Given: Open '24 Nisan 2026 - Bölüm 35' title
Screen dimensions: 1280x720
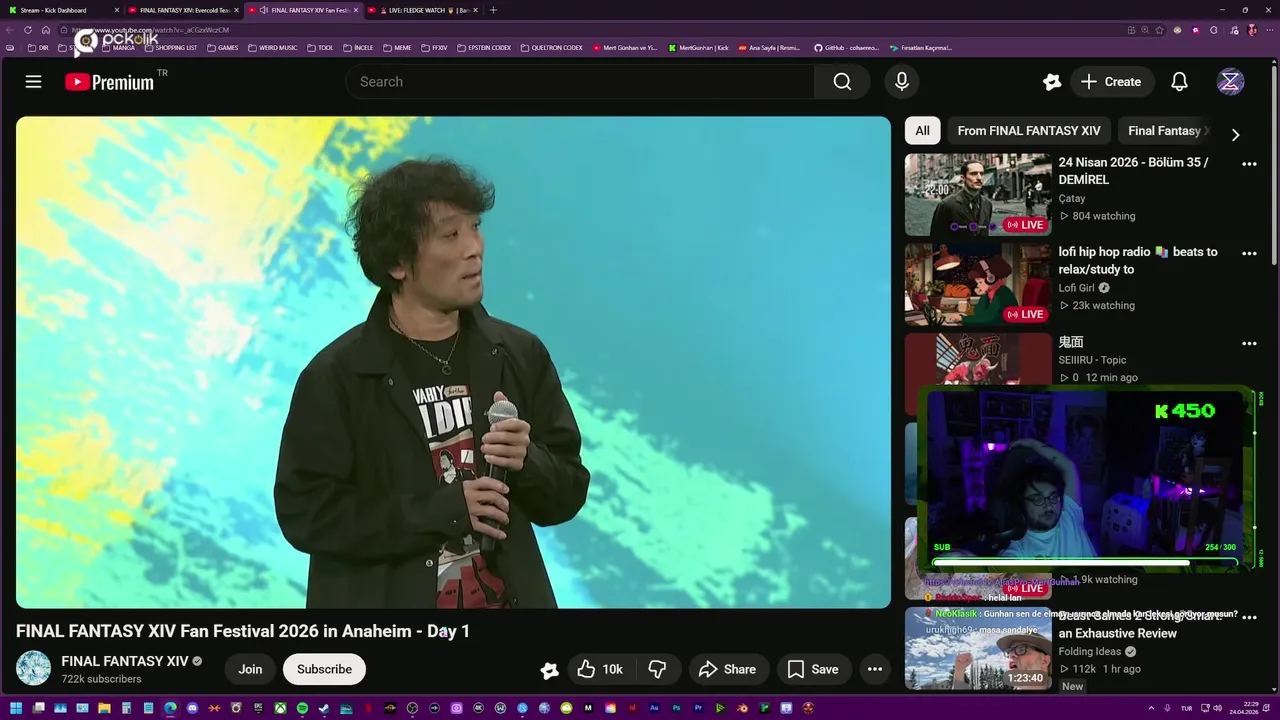Looking at the screenshot, I should [1133, 171].
